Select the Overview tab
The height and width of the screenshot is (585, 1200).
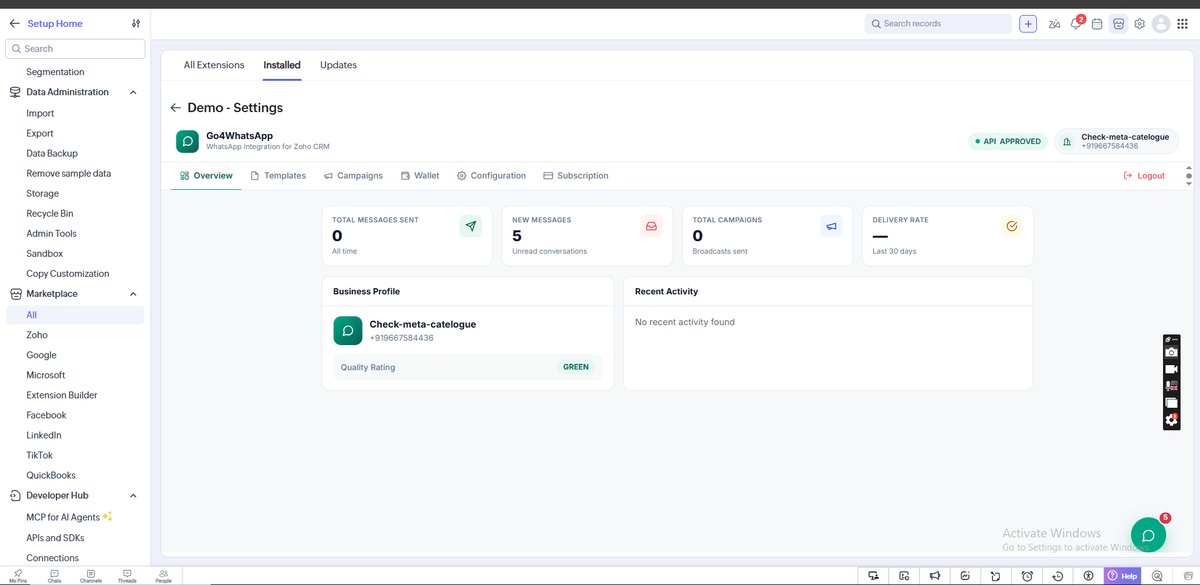pos(206,176)
